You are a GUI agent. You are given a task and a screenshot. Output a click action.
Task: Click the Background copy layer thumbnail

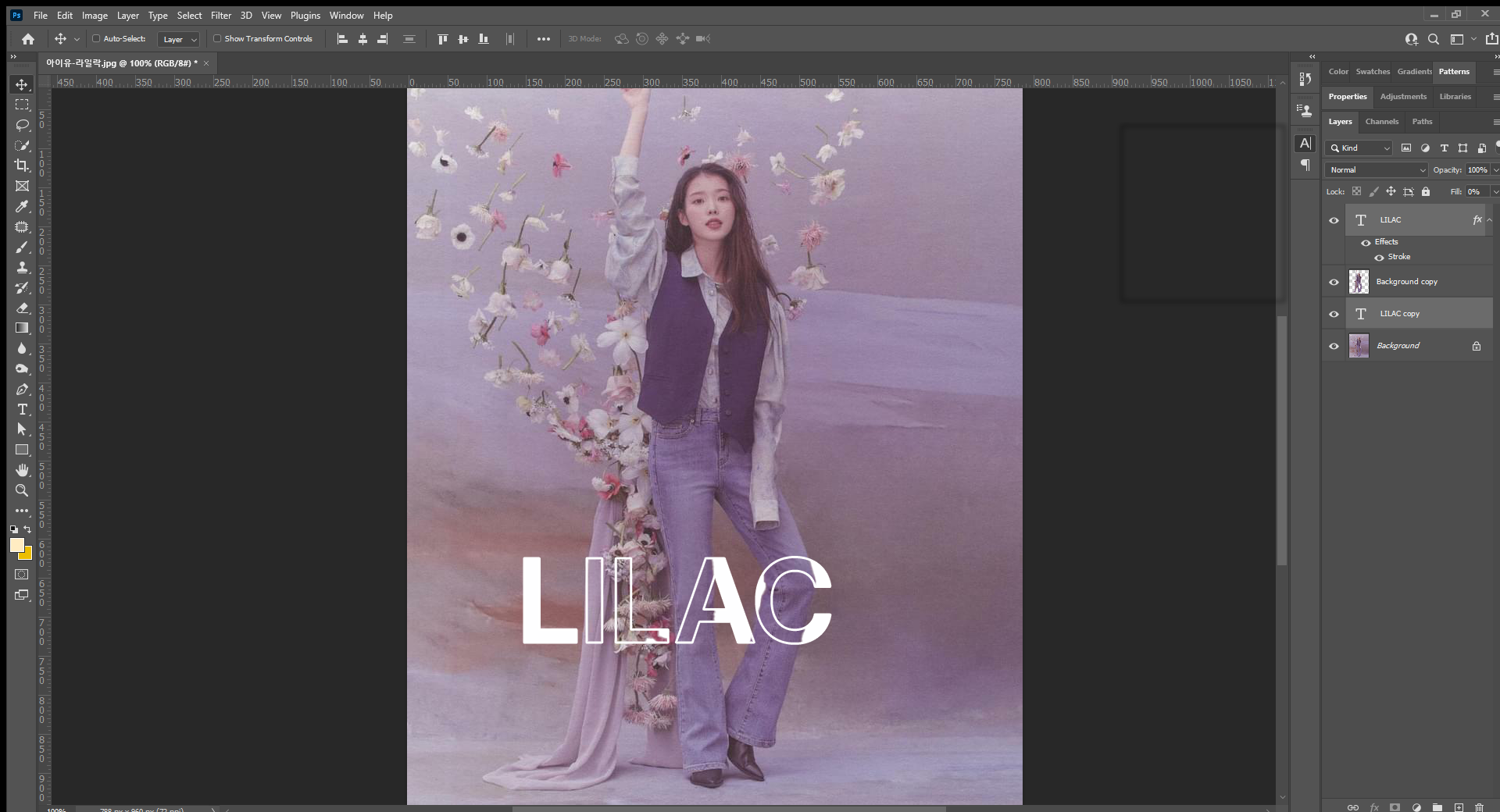[x=1359, y=282]
